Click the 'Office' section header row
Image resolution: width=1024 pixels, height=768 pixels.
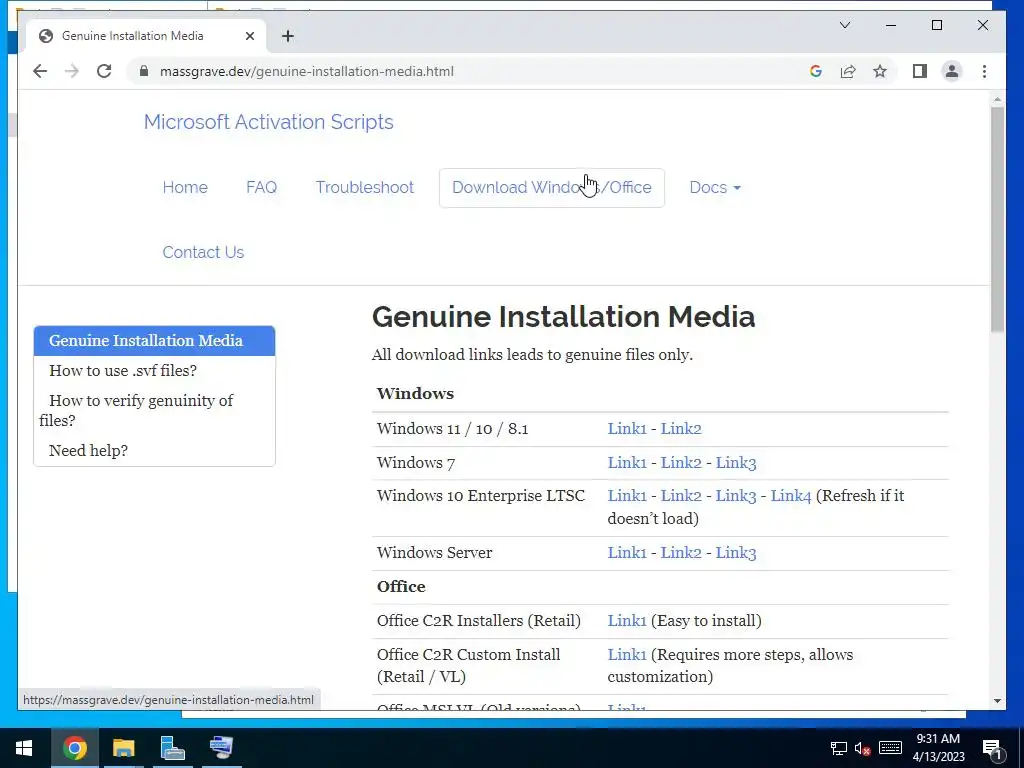pyautogui.click(x=660, y=586)
